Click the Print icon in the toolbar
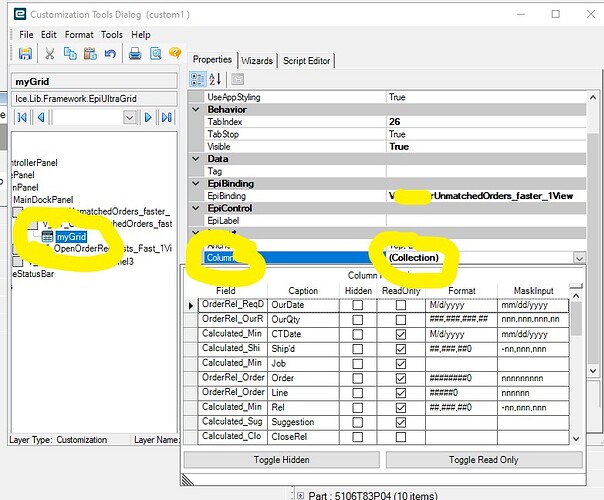Viewport: 604px width, 500px height. [x=134, y=53]
